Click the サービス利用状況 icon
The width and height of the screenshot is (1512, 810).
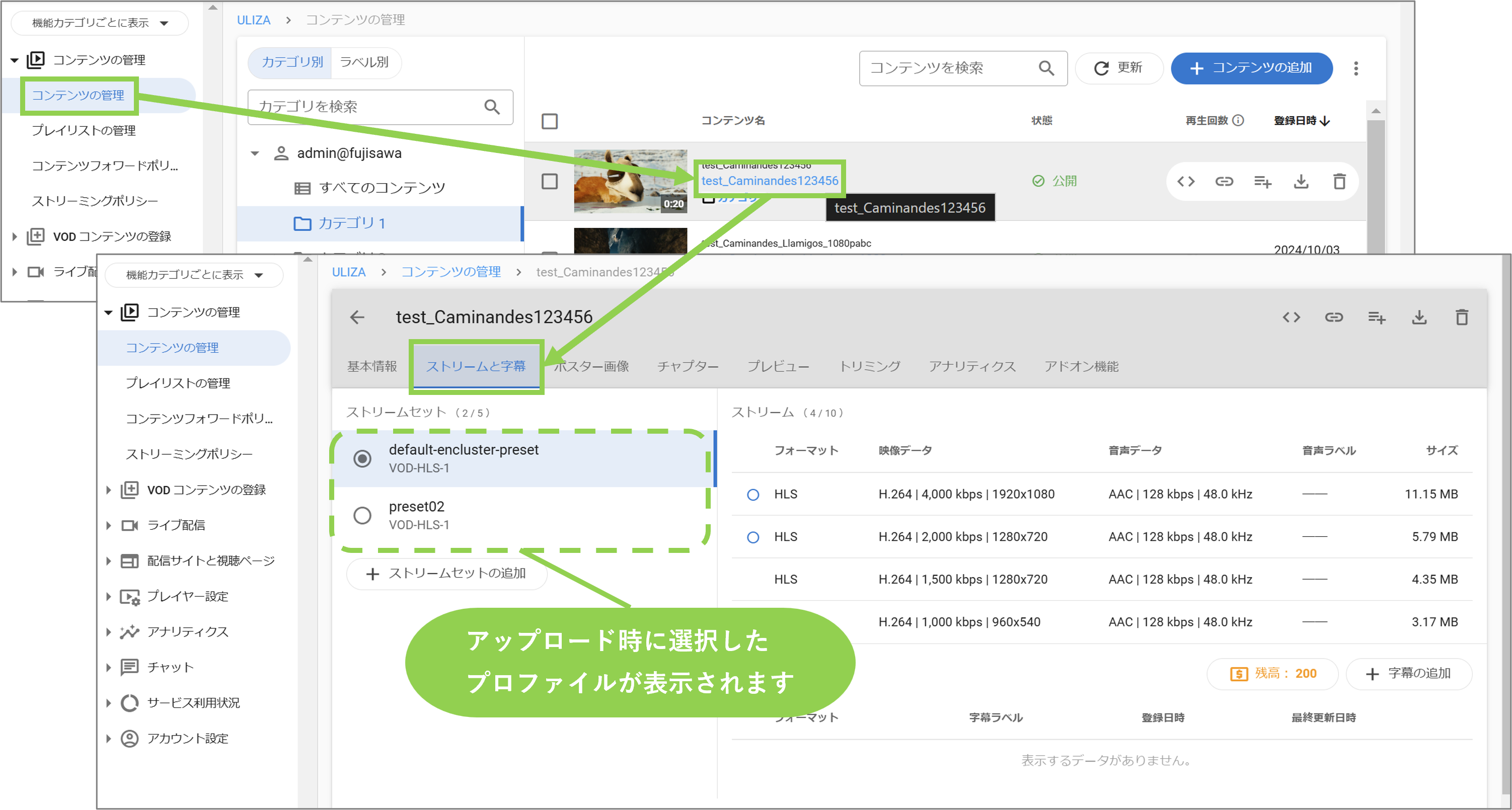130,703
